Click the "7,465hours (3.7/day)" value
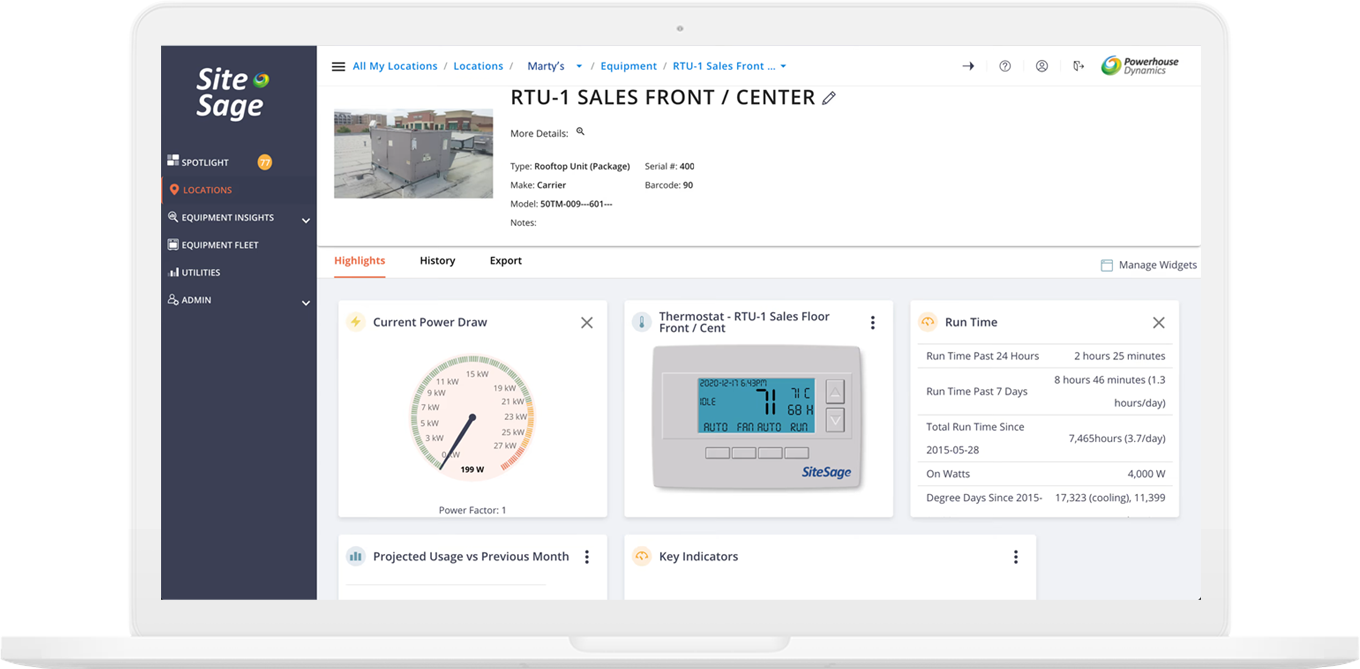 click(x=1117, y=438)
